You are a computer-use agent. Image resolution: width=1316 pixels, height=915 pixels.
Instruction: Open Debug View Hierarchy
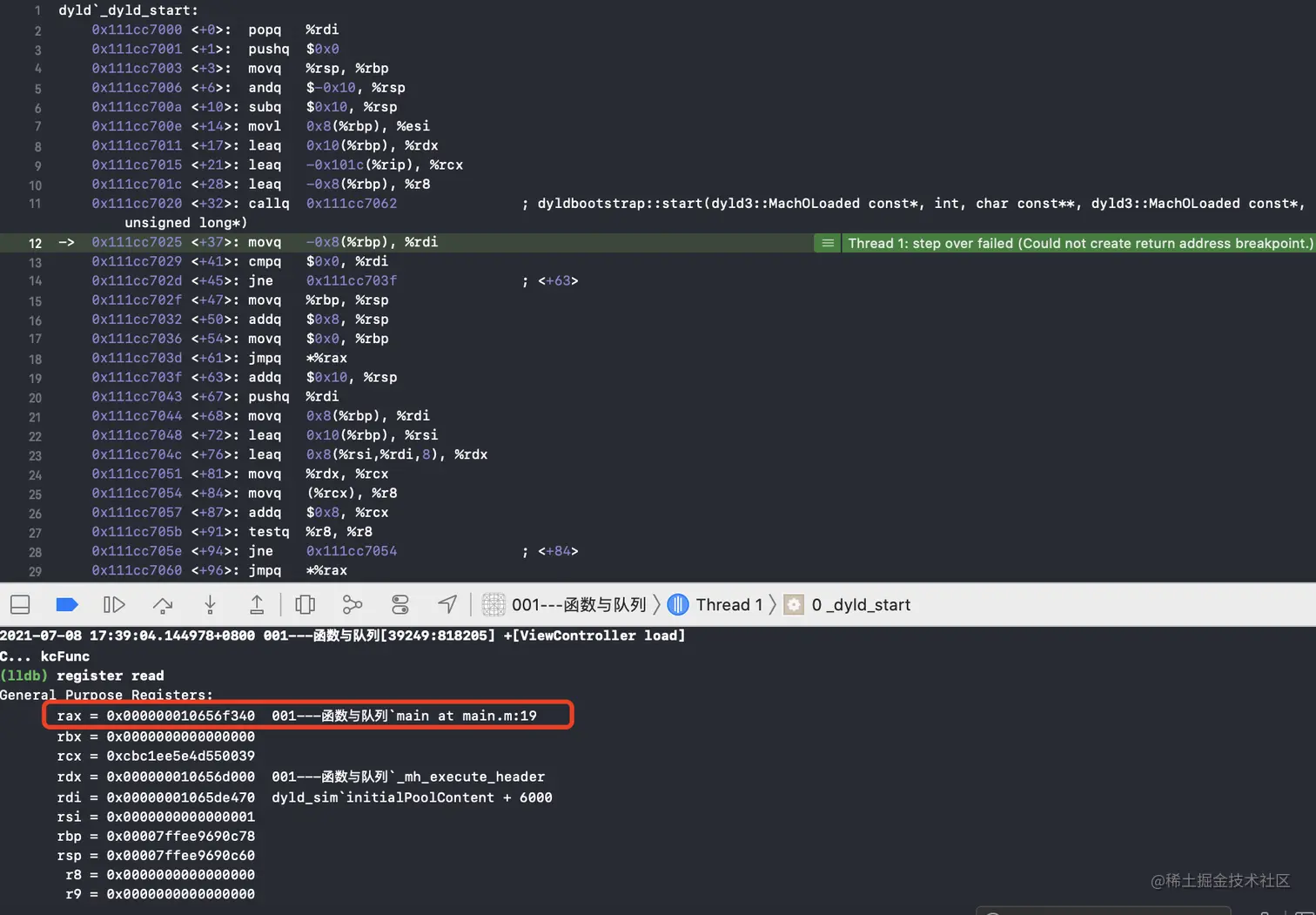(305, 604)
